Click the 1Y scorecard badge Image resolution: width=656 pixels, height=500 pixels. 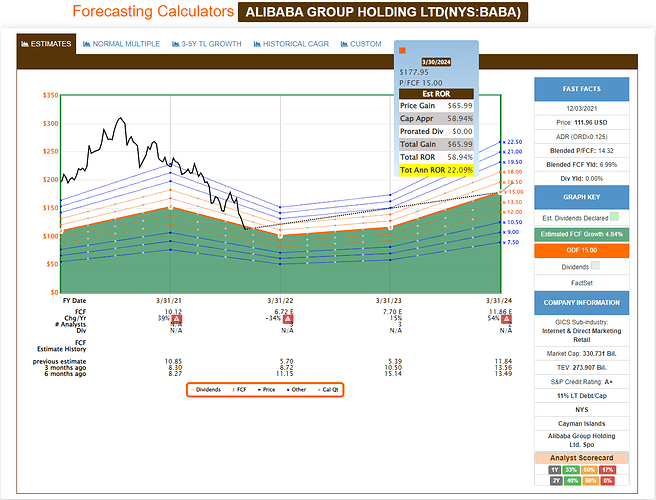pyautogui.click(x=555, y=470)
